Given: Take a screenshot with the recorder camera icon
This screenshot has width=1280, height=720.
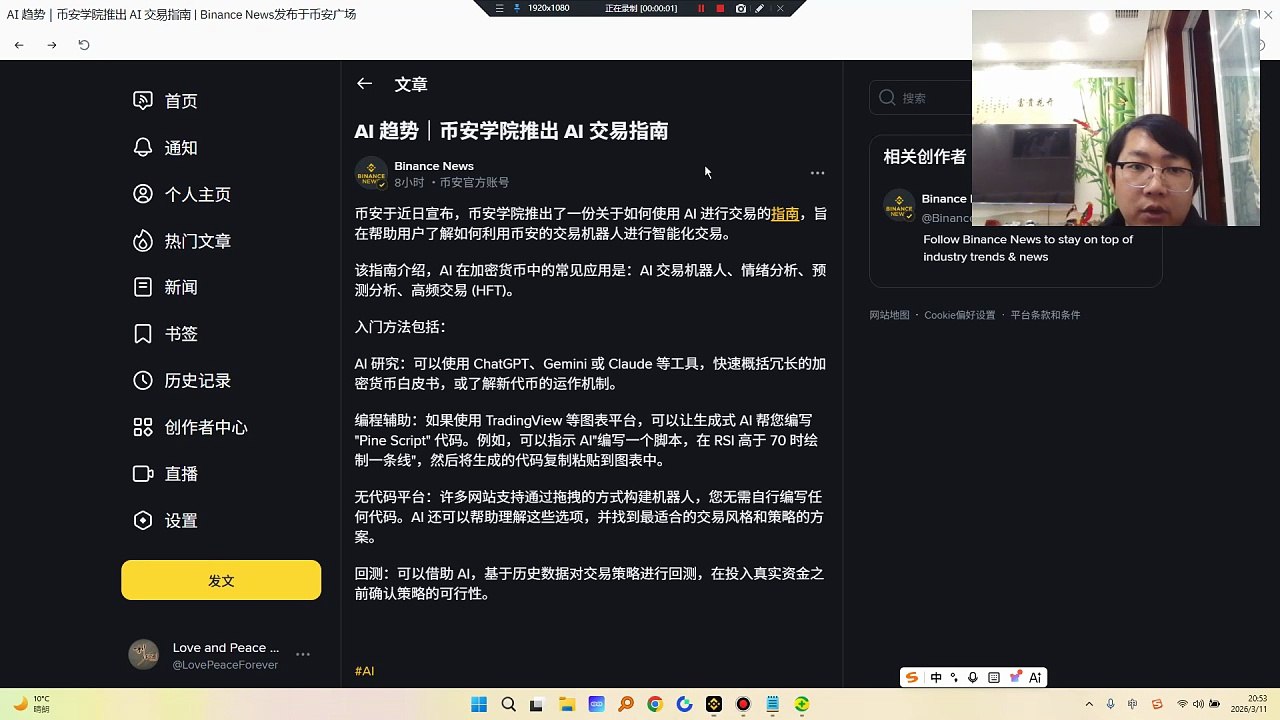Looking at the screenshot, I should (740, 8).
